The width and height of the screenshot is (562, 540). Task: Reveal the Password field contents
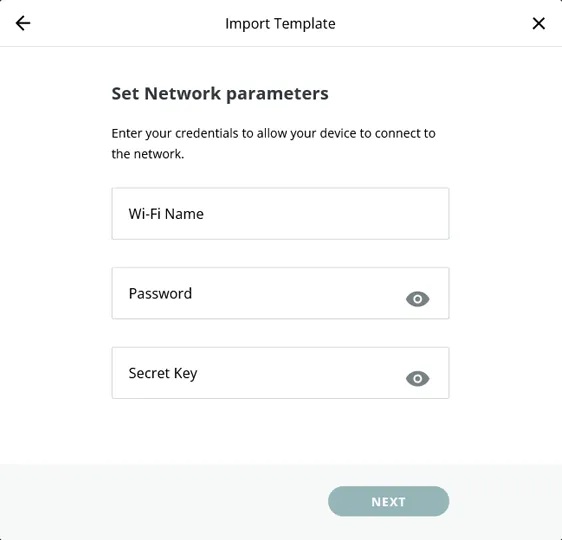[x=418, y=299]
